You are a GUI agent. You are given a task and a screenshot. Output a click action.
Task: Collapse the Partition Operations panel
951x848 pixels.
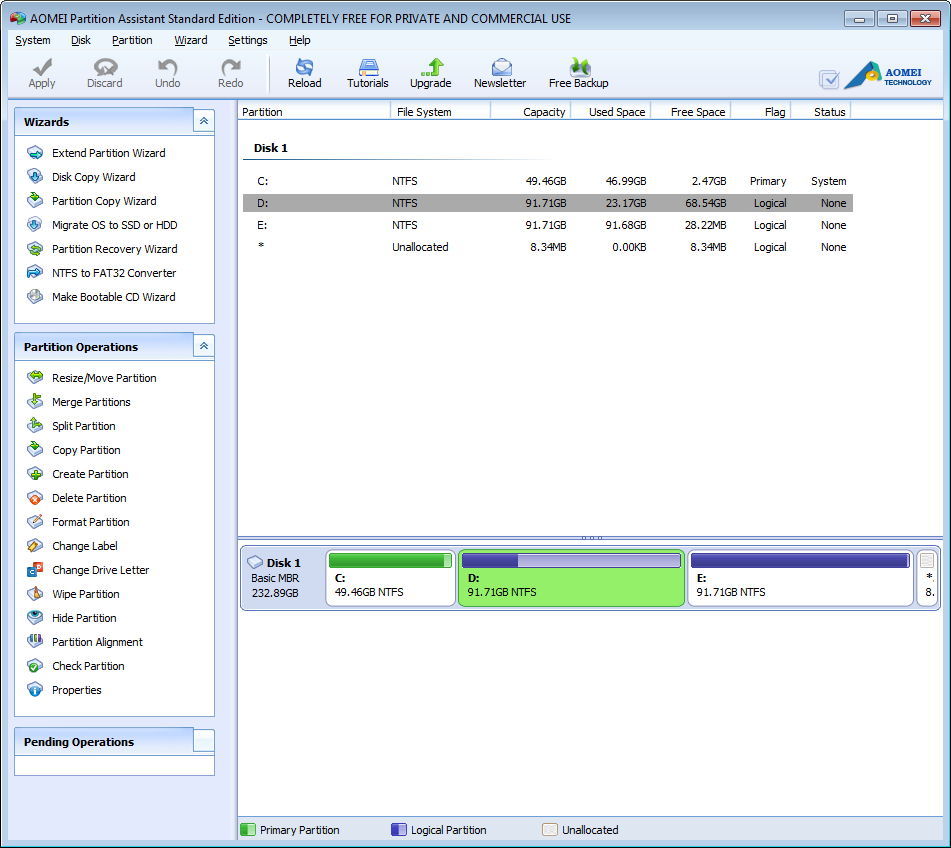coord(204,346)
